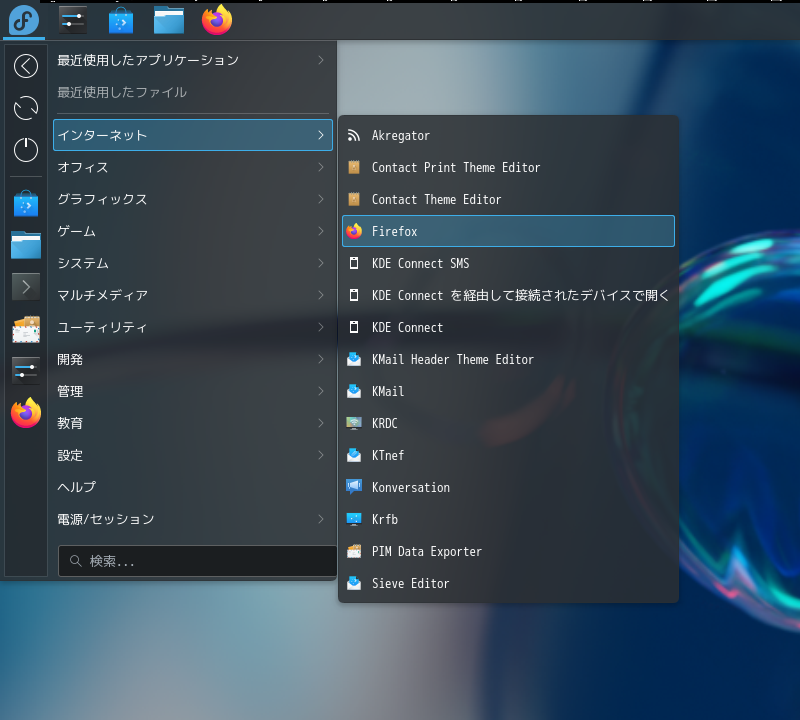Screen dimensions: 800x720
Task: Expand 最近使用したアプリケーション submenu arrow
Action: click(320, 60)
